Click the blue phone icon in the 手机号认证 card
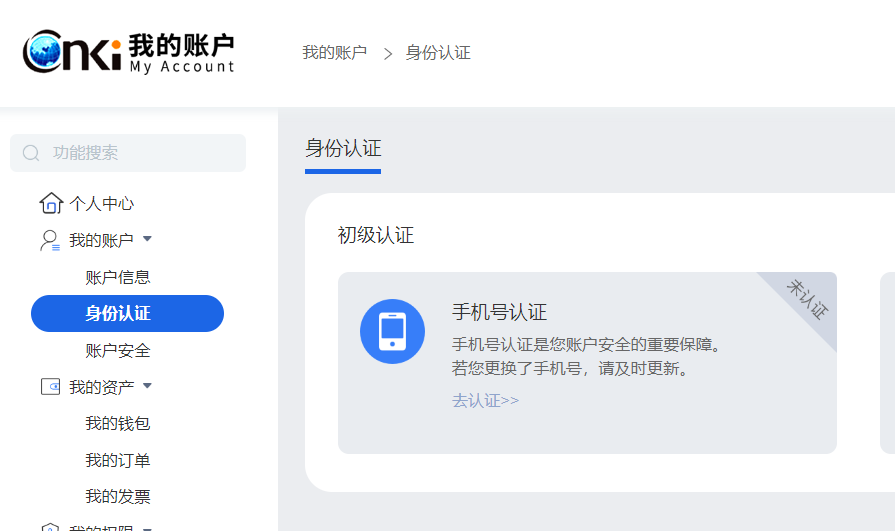The width and height of the screenshot is (895, 531). pyautogui.click(x=392, y=331)
